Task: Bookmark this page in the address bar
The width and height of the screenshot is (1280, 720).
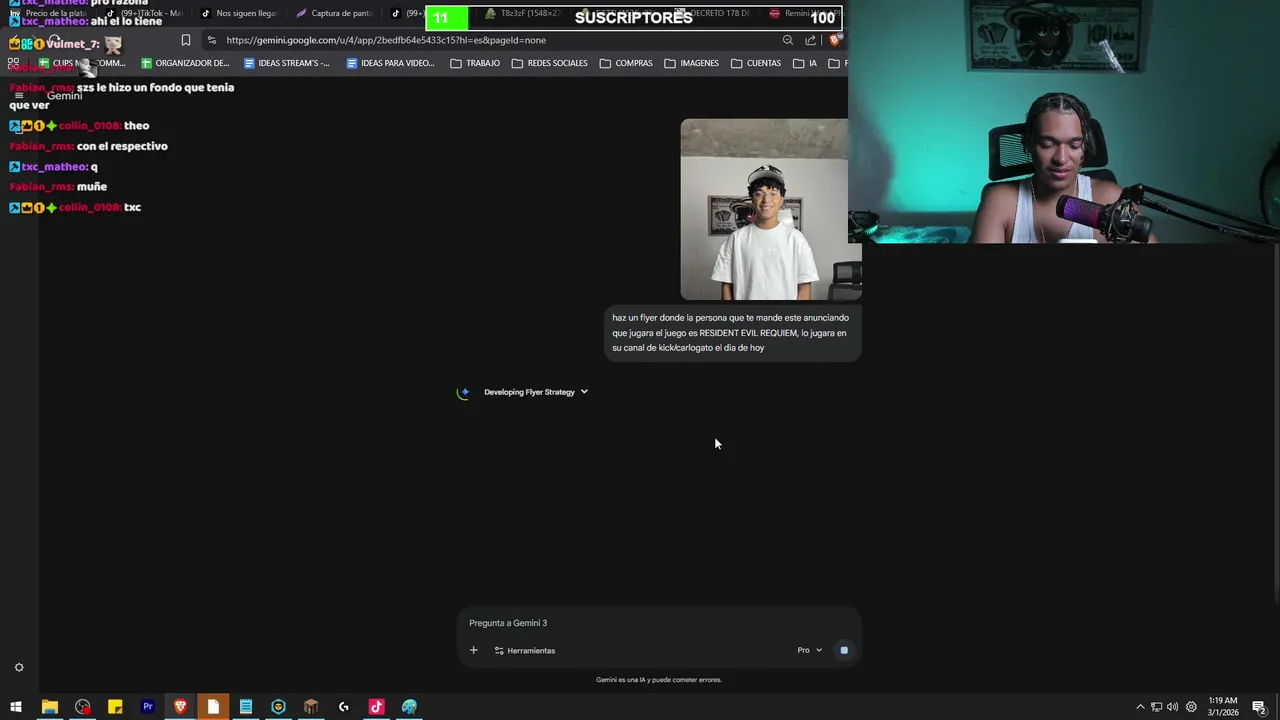Action: click(x=186, y=40)
